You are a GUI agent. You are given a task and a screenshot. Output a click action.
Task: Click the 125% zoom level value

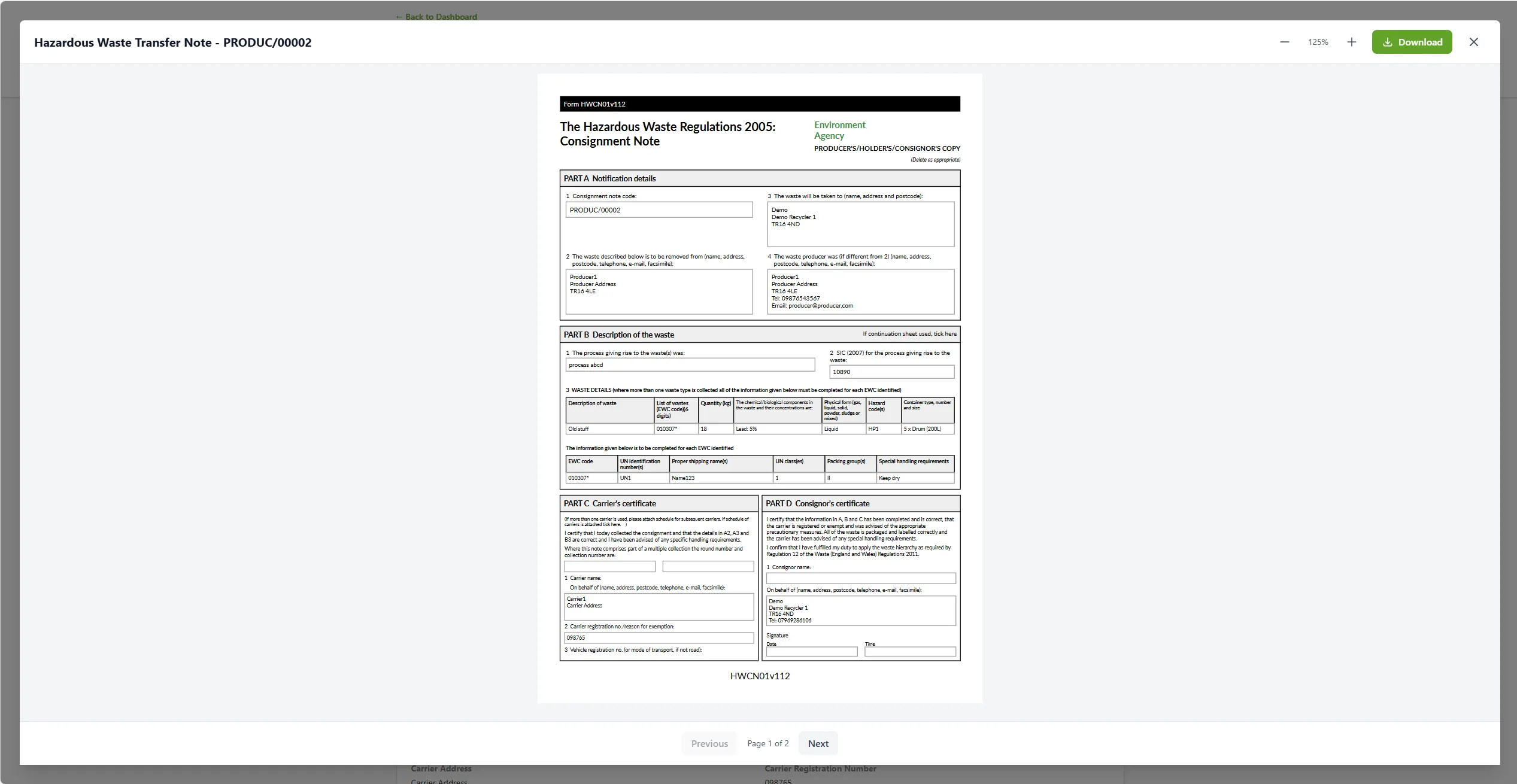pos(1318,42)
